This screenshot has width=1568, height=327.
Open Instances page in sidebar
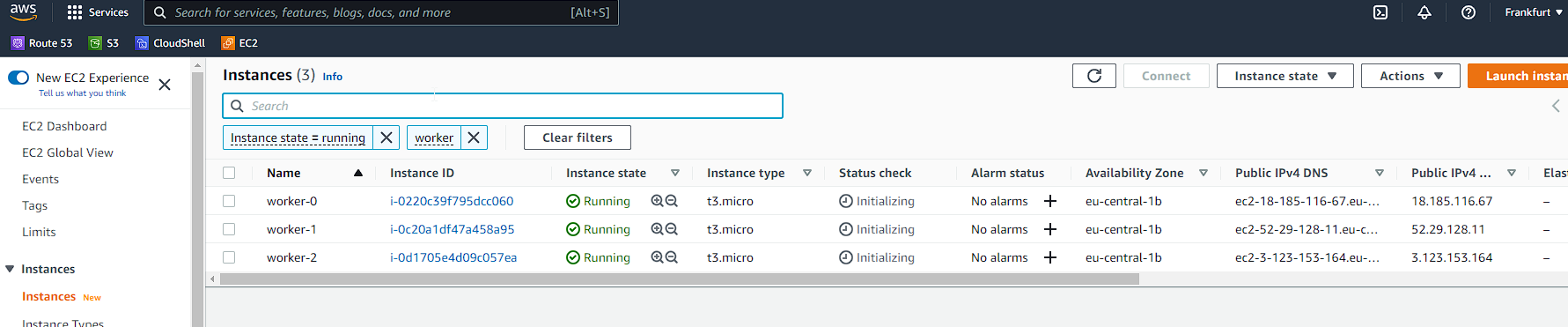pyautogui.click(x=49, y=297)
